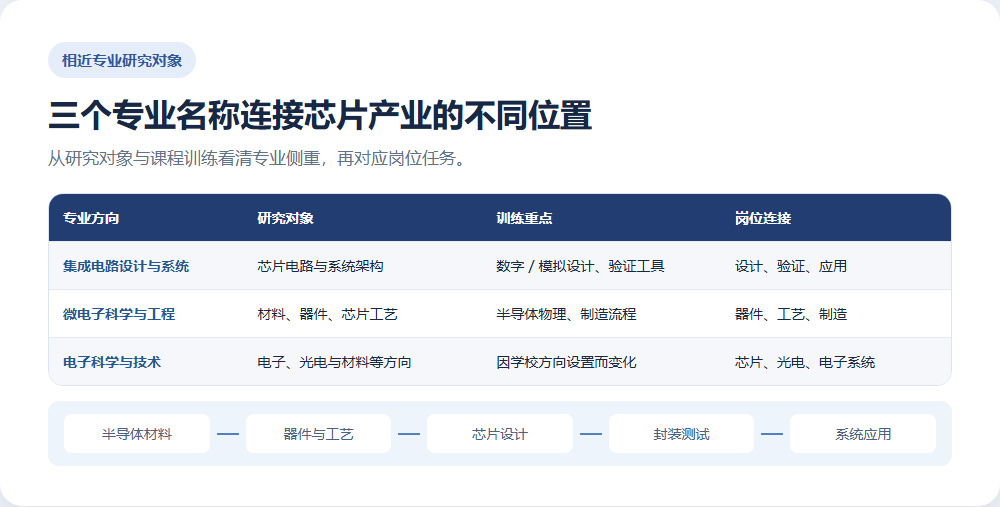
Task: Click the 封装测试 chain step
Action: pos(681,434)
